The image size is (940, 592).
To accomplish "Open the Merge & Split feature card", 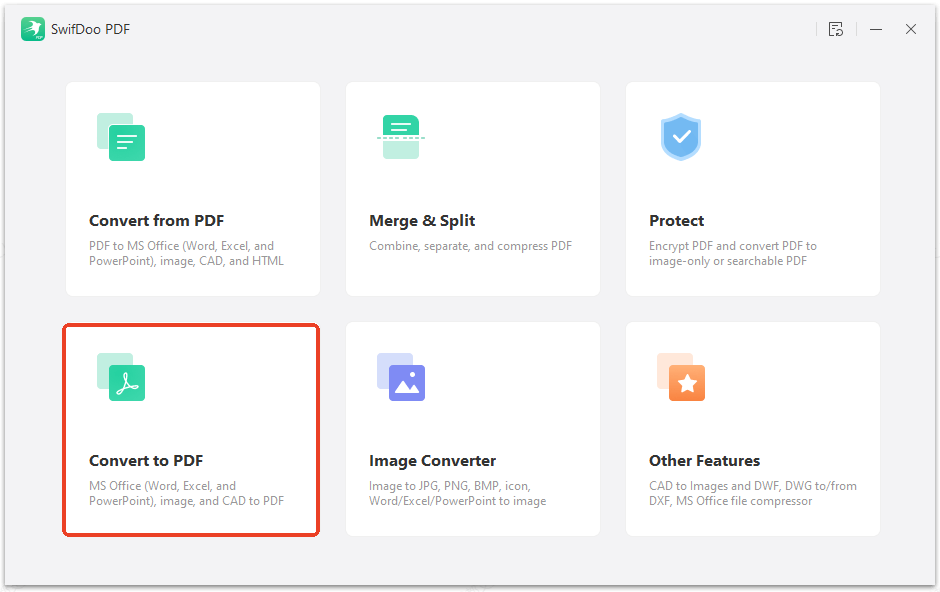I will (472, 188).
